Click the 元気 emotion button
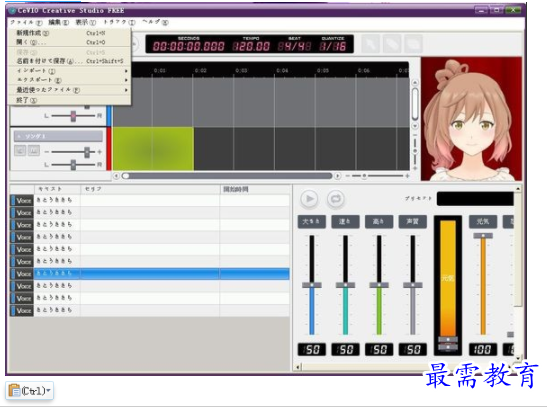 click(x=483, y=221)
